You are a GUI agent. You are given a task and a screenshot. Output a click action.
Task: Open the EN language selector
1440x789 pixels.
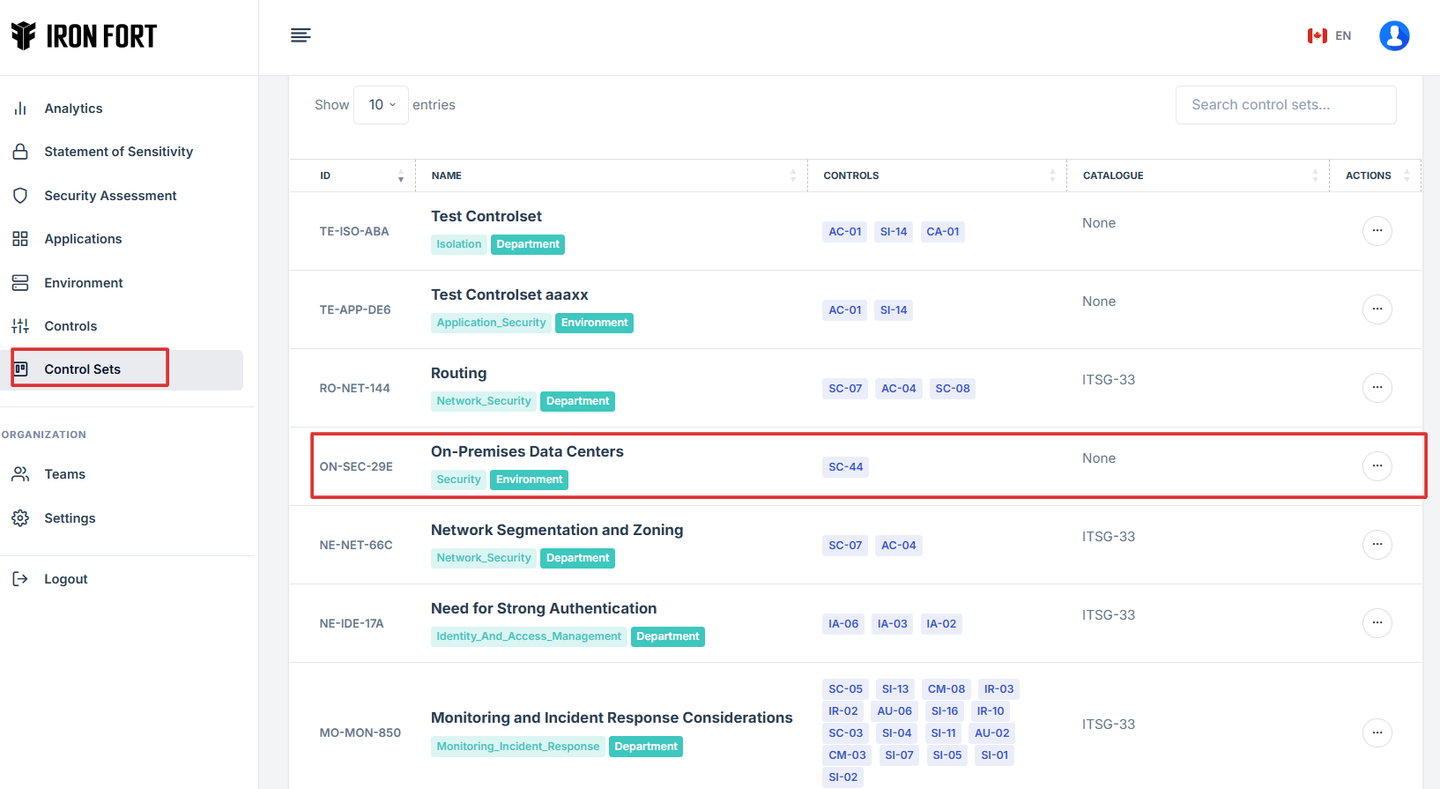click(x=1329, y=36)
